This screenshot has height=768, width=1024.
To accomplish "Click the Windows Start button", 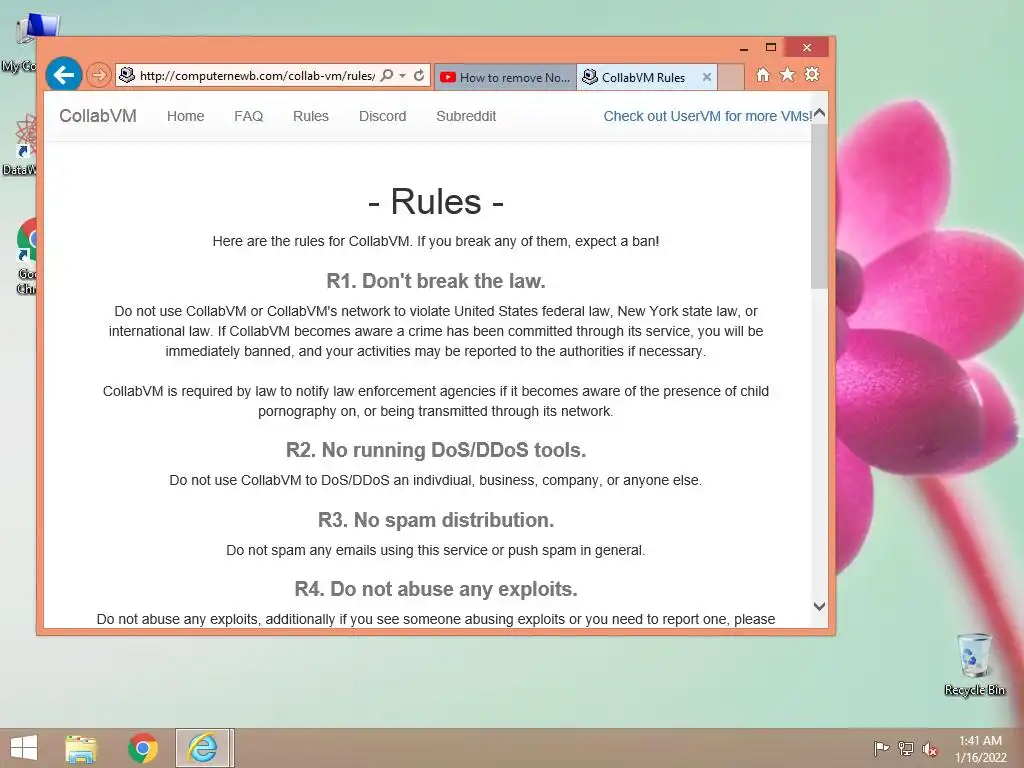I will tap(24, 748).
